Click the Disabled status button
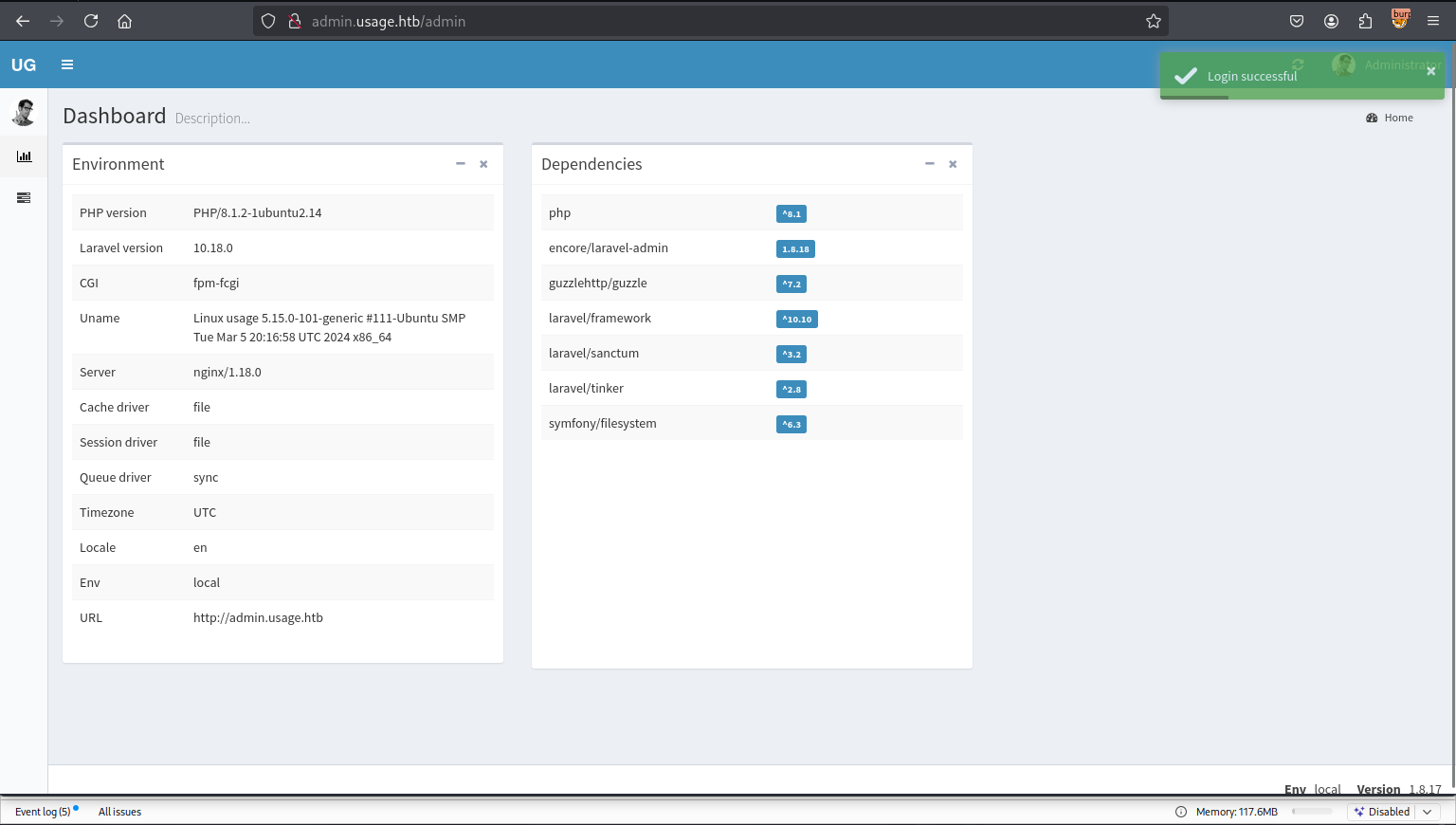 [1382, 812]
